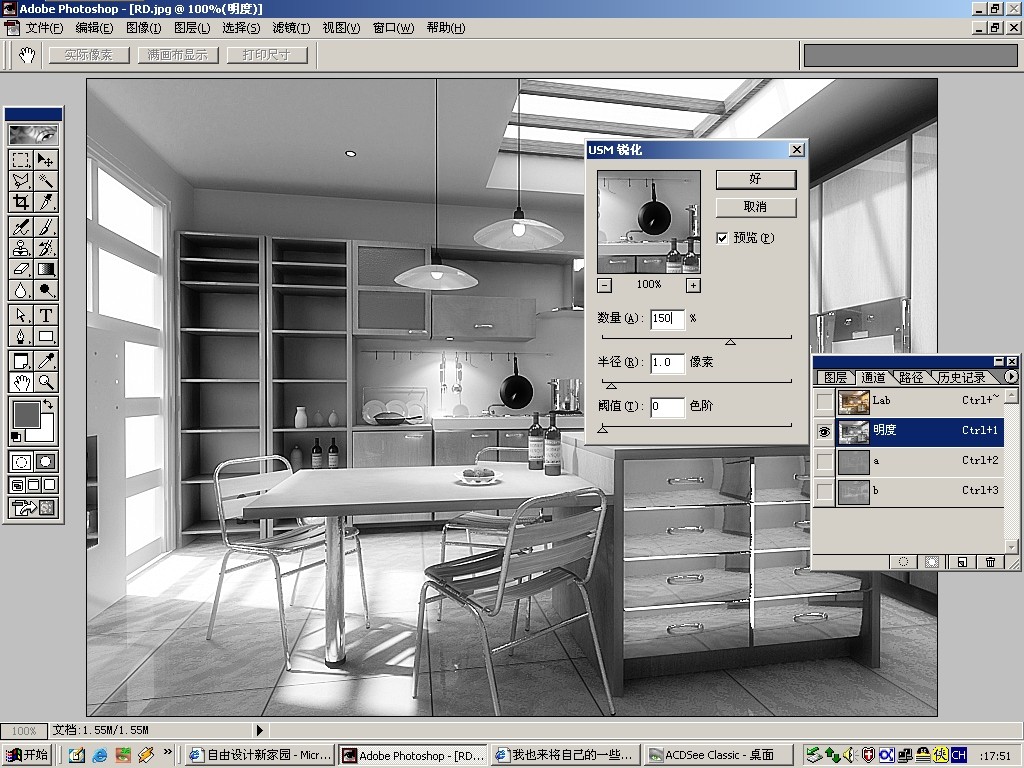Hide the 明度 channel eye icon

click(x=824, y=431)
